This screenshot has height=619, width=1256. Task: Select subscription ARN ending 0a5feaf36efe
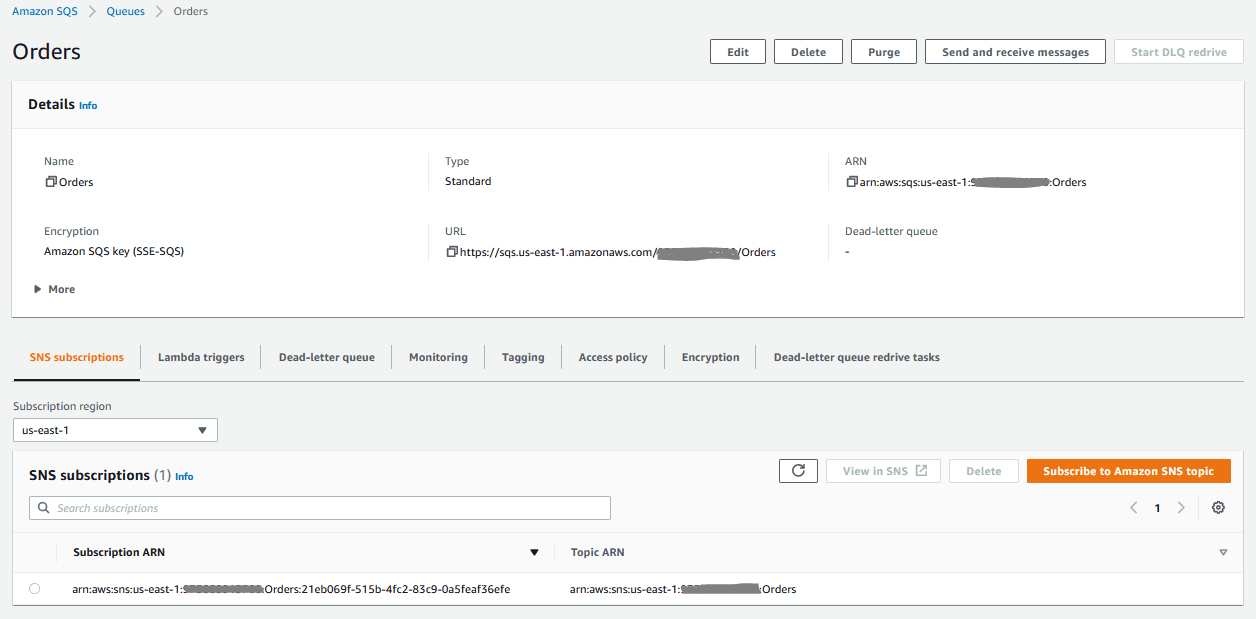click(291, 589)
